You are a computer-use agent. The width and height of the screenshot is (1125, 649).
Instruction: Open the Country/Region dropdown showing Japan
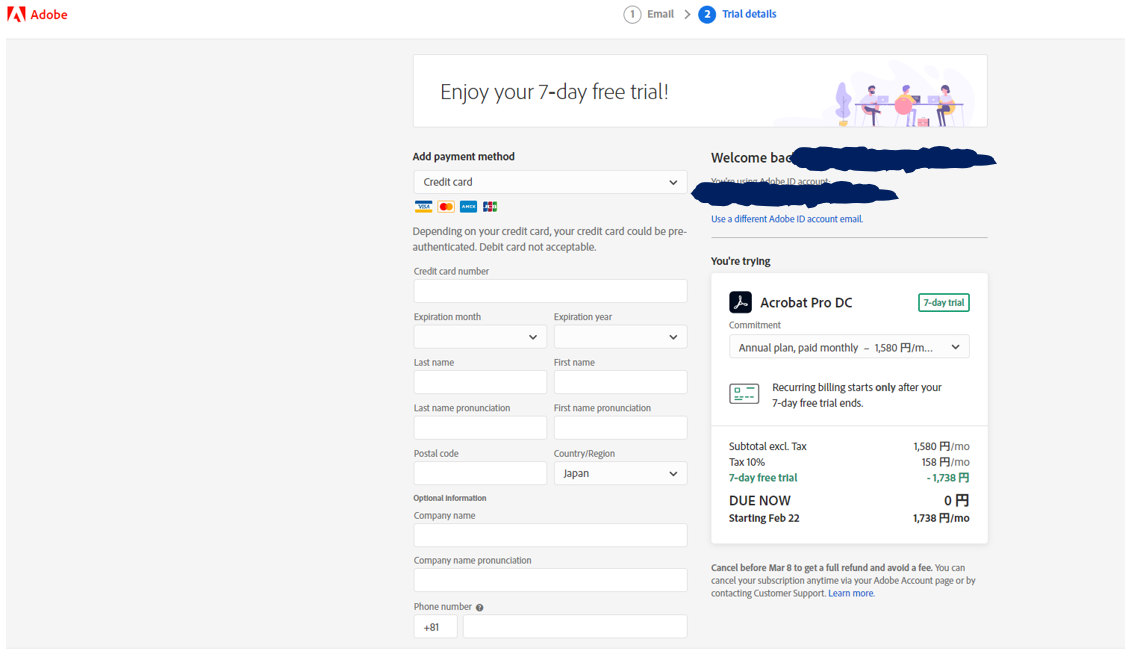pyautogui.click(x=621, y=473)
